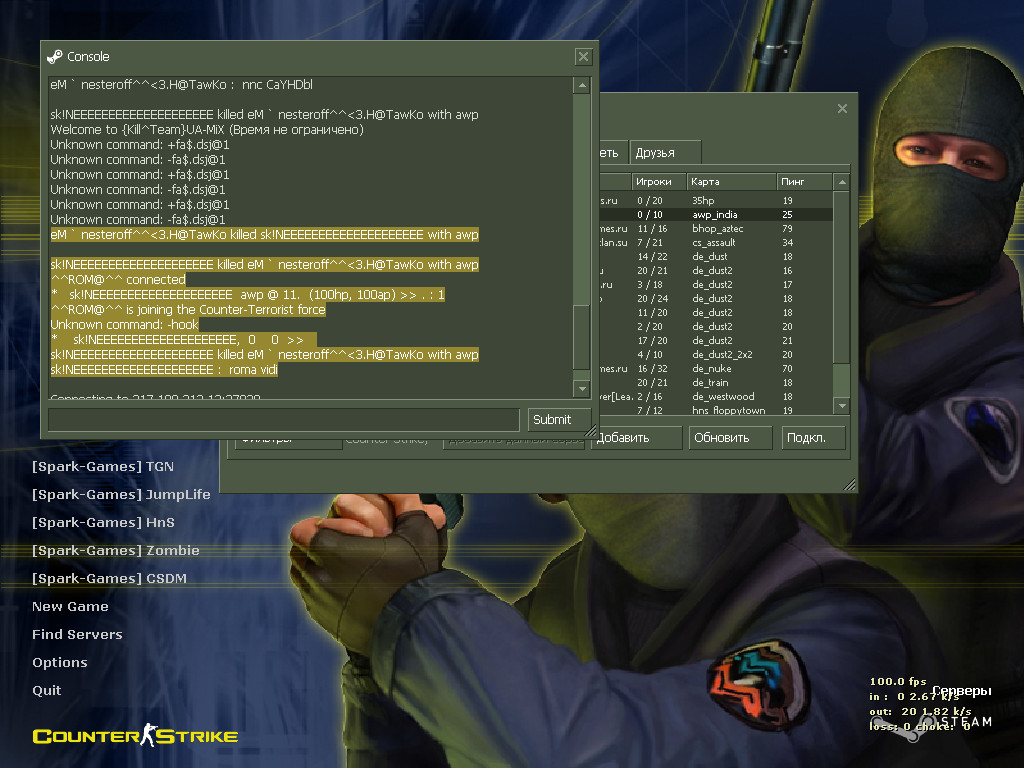1024x768 pixels.
Task: Click the server list scroll up arrow
Action: click(x=842, y=182)
